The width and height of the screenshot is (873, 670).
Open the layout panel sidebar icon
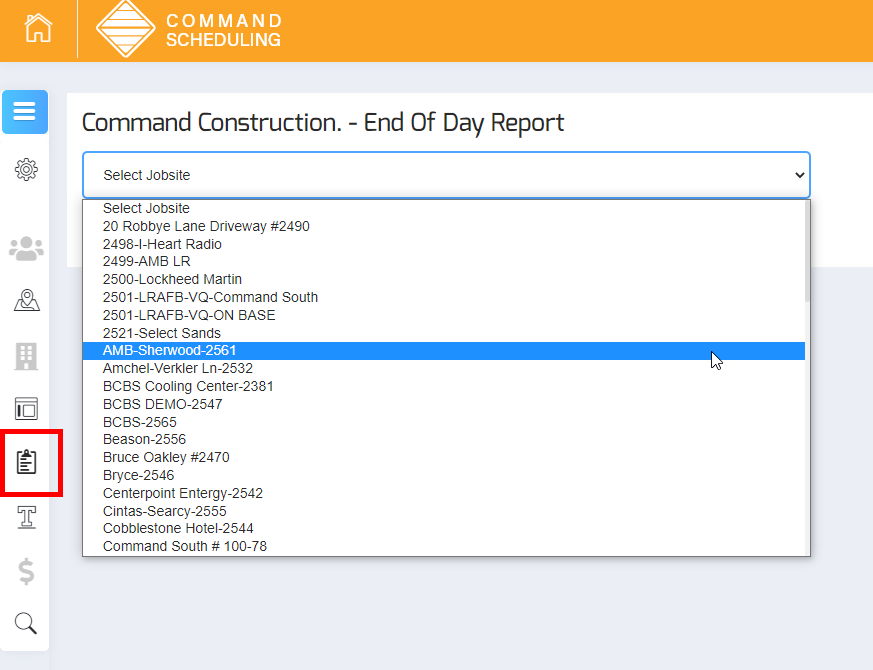point(26,408)
